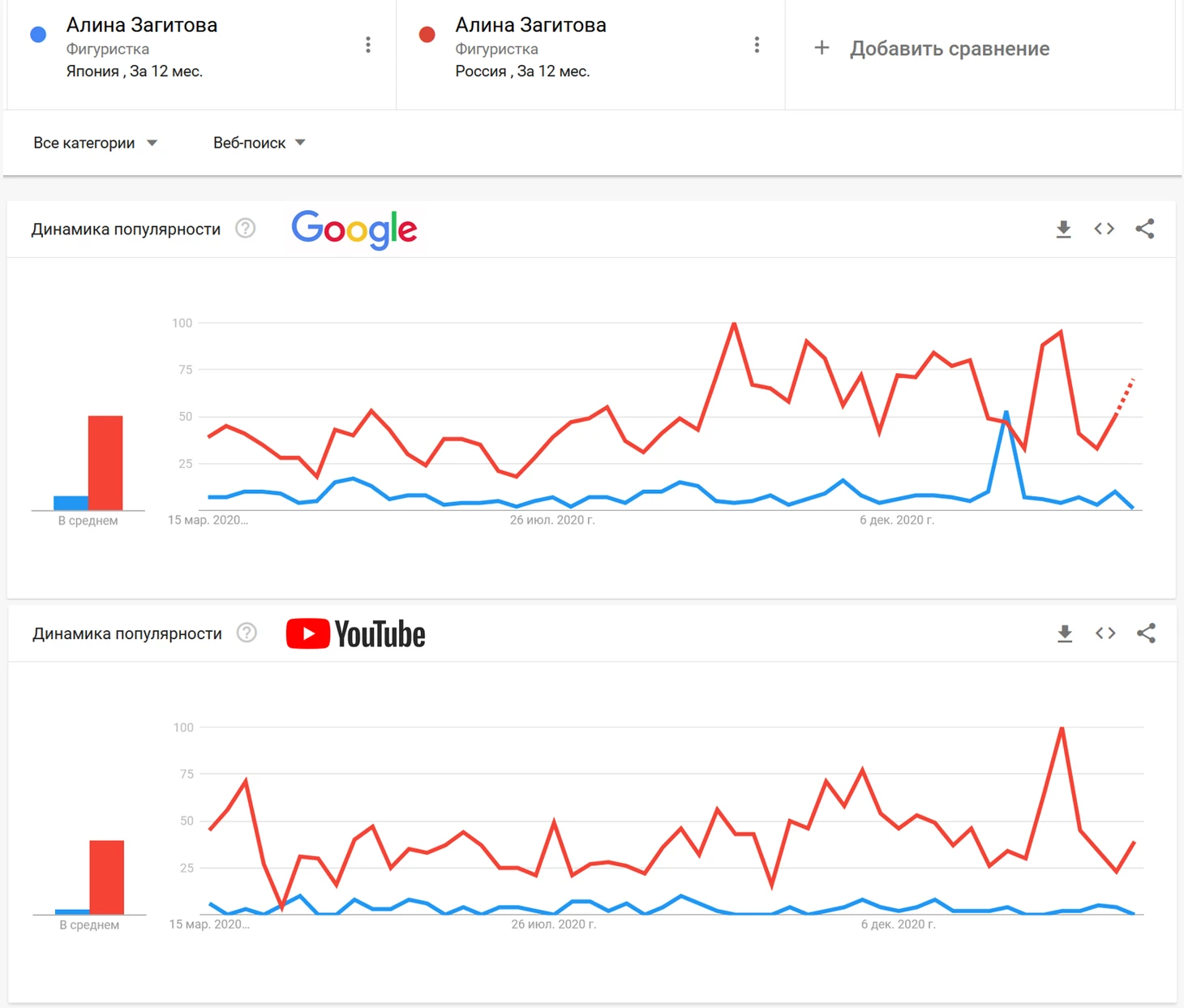Open help tooltip for Google chart title
Screen dimensions: 1184x1008
(x=246, y=229)
